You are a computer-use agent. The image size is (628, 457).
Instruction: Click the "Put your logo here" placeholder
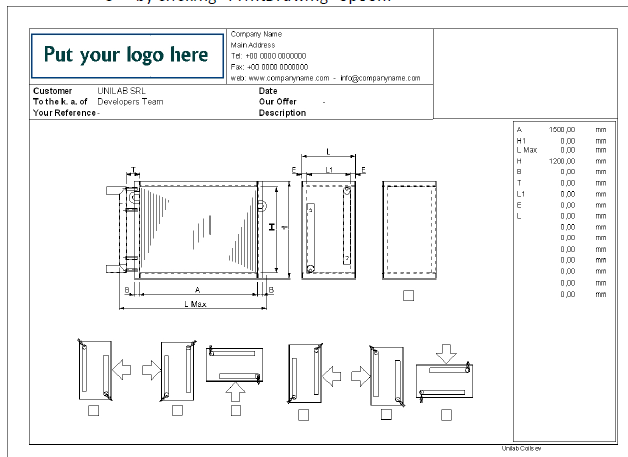pyautogui.click(x=127, y=55)
